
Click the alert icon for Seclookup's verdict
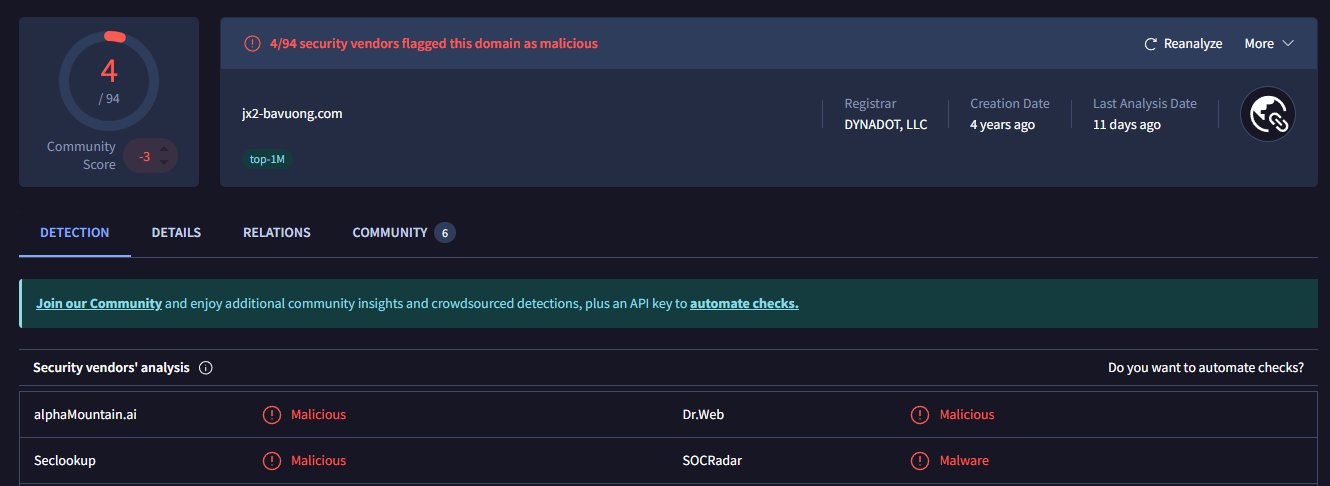pyautogui.click(x=272, y=461)
